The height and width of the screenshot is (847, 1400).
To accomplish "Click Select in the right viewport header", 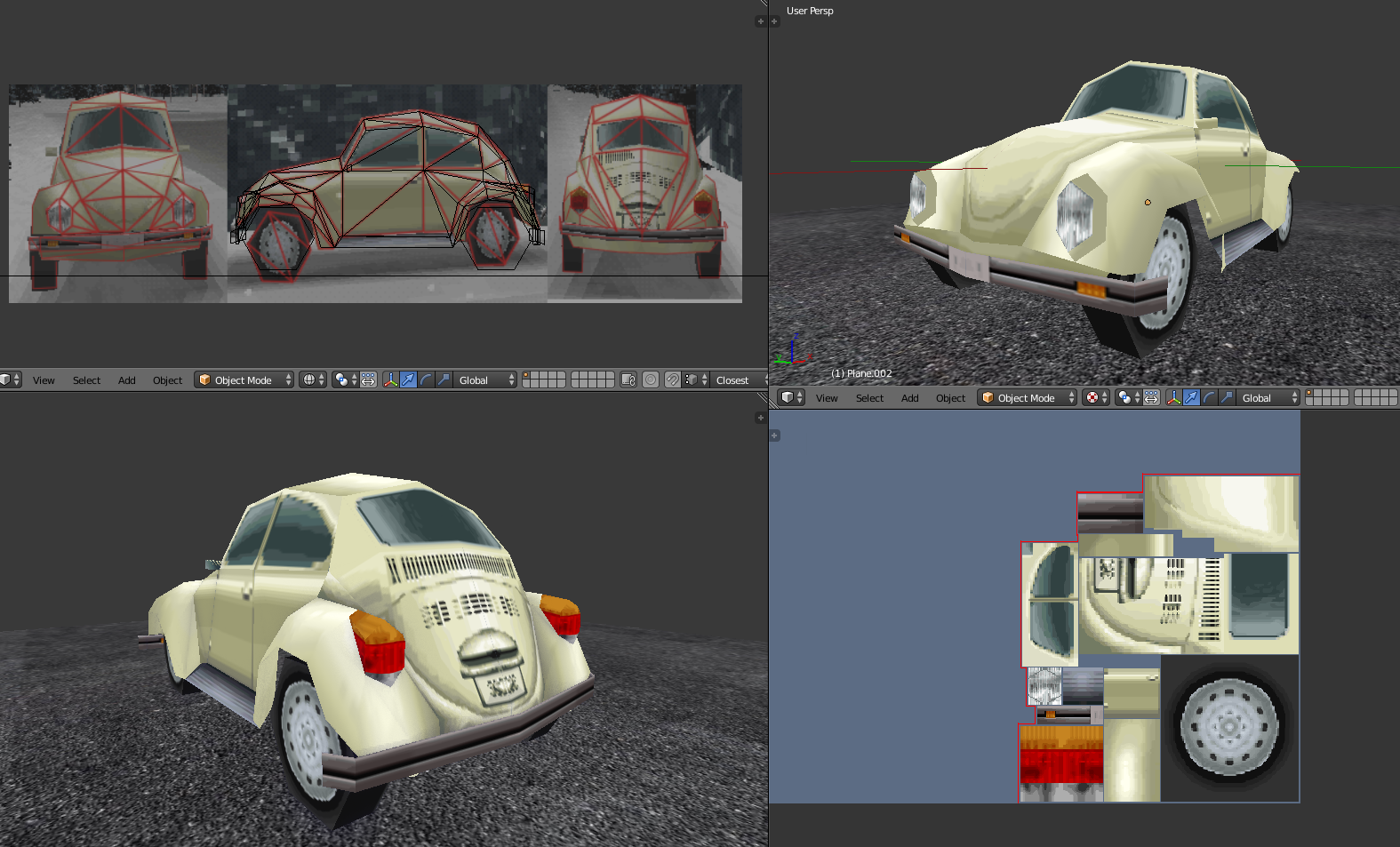I will click(x=869, y=398).
